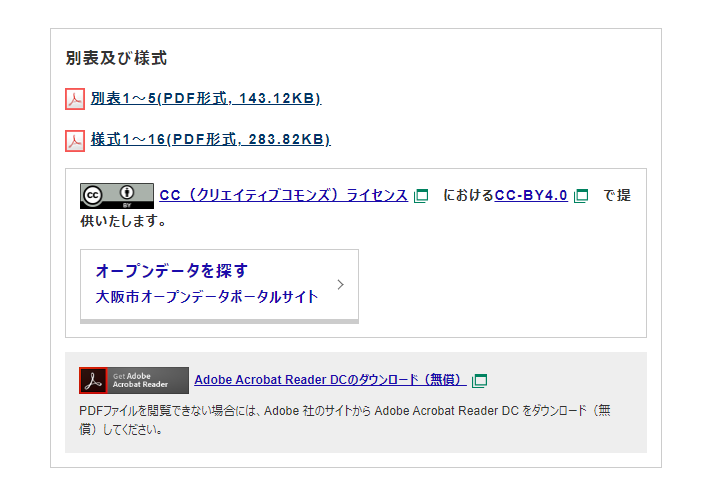Click the BY person symbol in license badge
This screenshot has width=722, height=486.
coord(128,193)
